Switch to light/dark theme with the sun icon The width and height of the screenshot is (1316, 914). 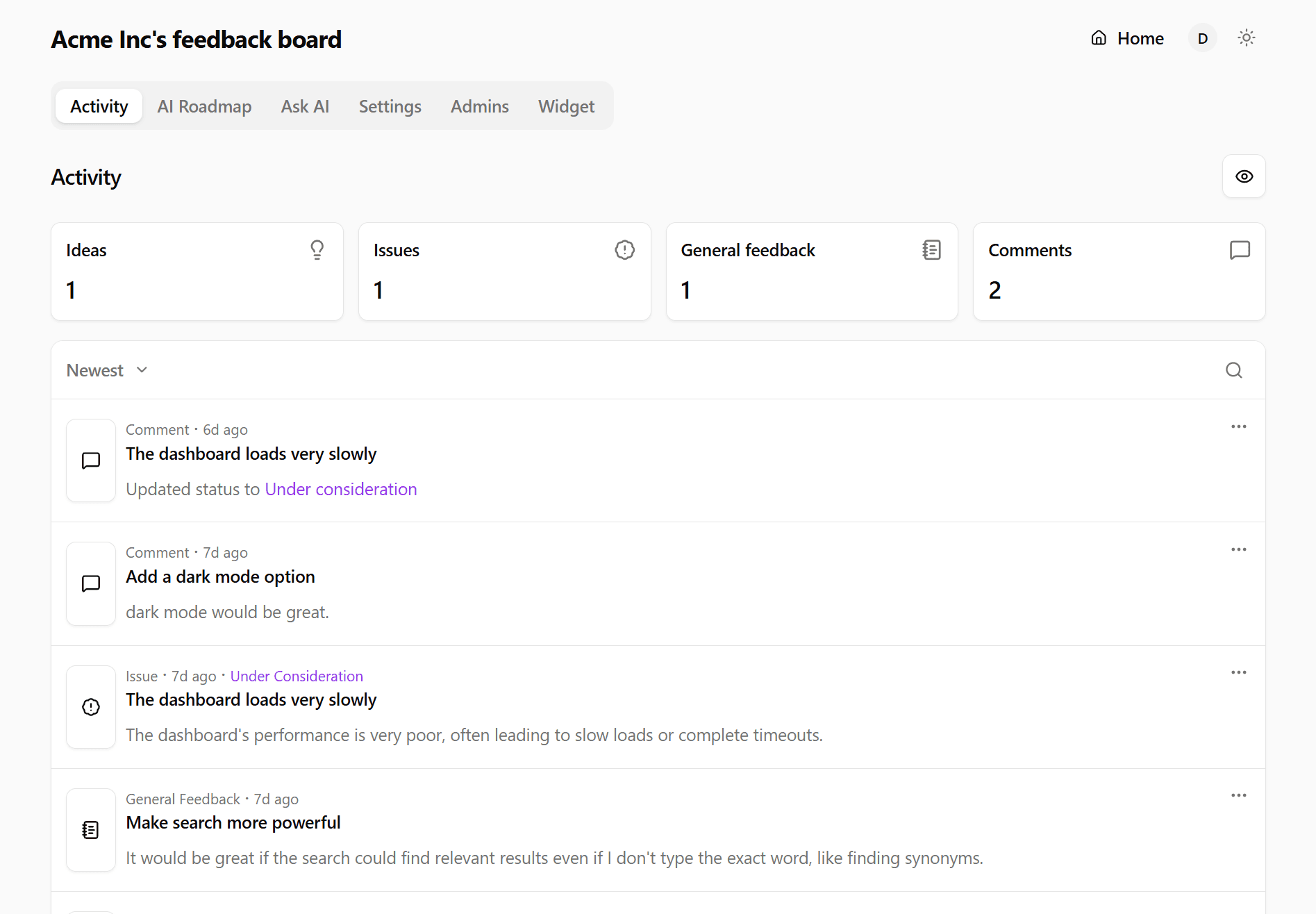click(1246, 38)
